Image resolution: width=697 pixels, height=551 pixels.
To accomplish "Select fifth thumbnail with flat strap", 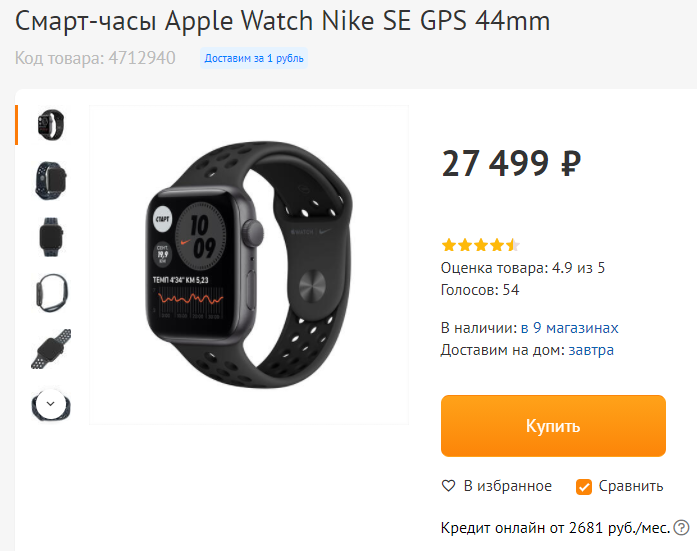I will (x=51, y=349).
